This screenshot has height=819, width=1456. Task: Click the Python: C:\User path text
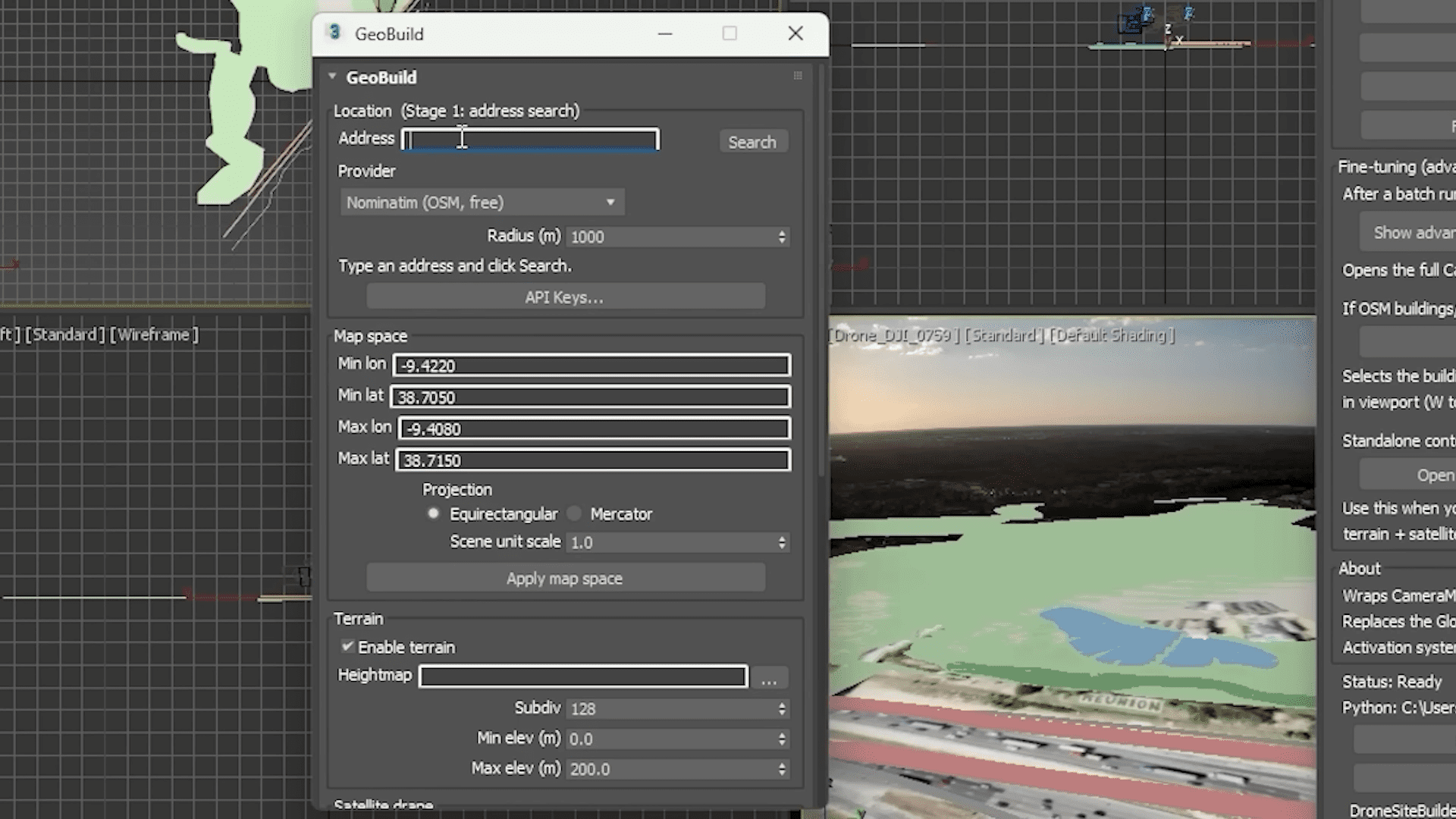click(x=1398, y=708)
